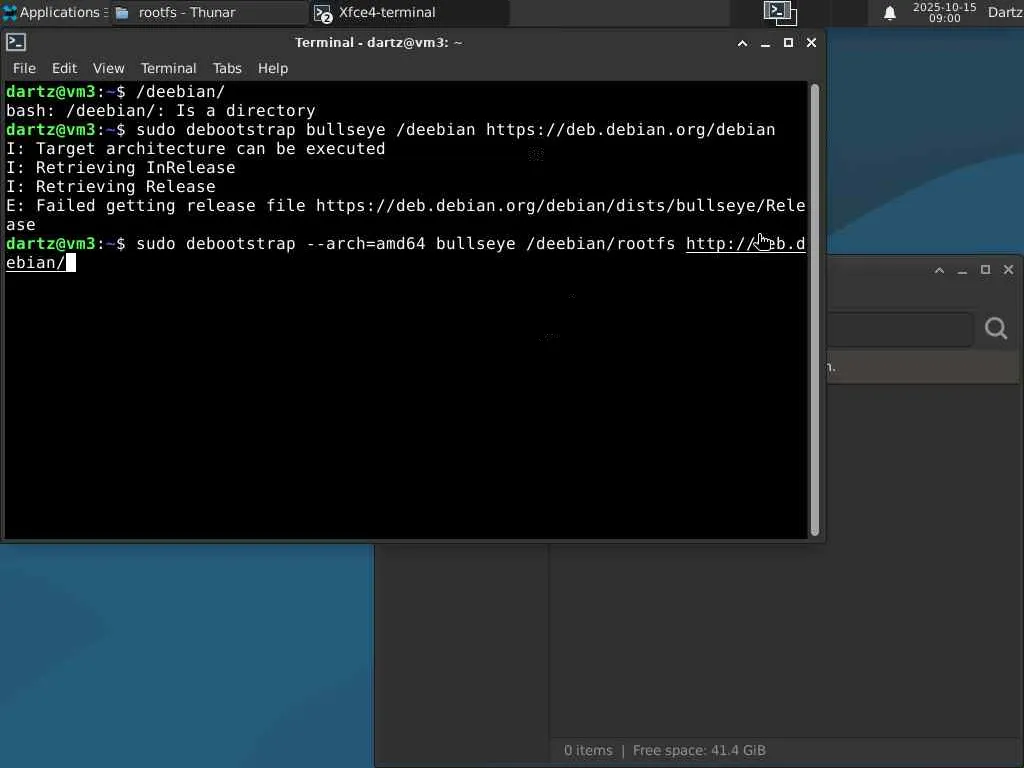Roll up the terminal window with shade arrow
The image size is (1024, 768).
[x=743, y=43]
